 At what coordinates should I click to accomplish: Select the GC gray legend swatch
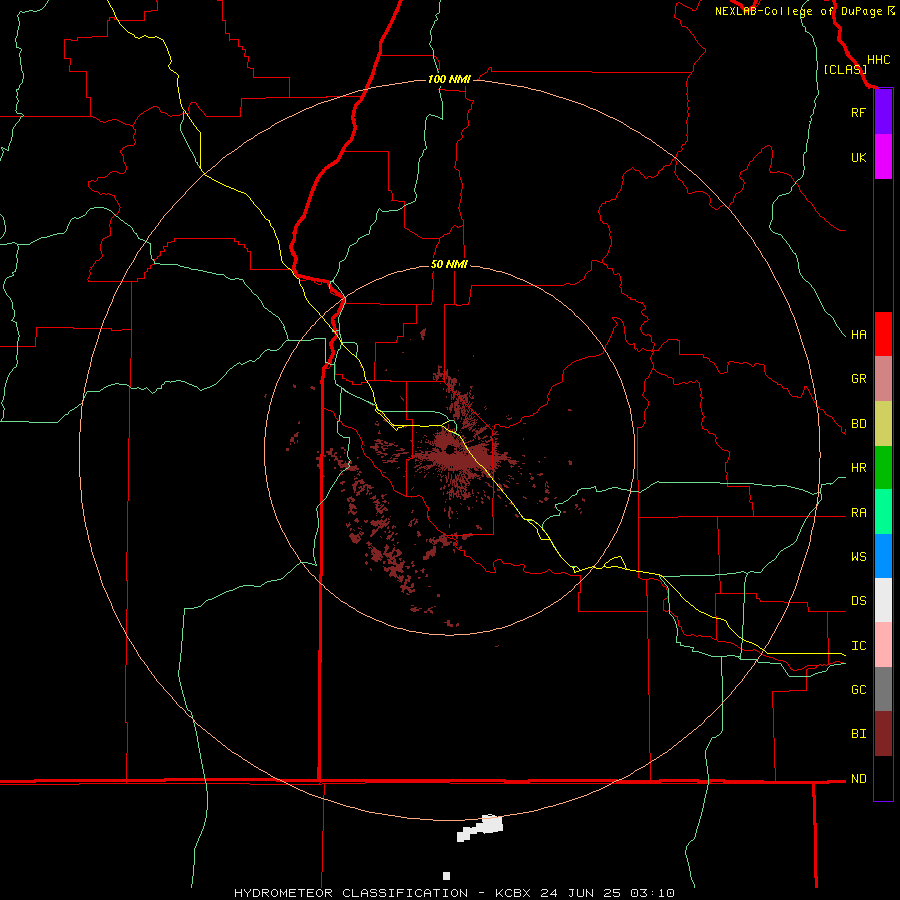point(883,689)
